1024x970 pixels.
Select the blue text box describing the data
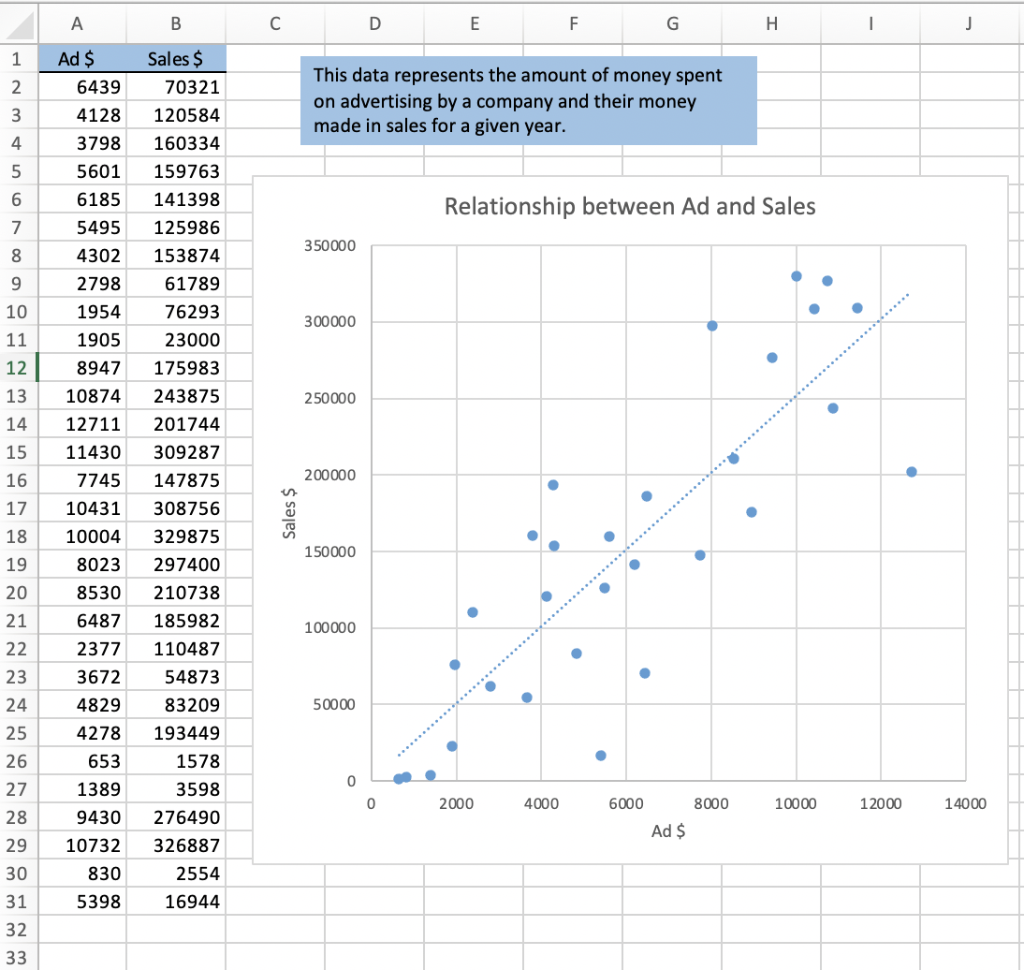coord(528,100)
